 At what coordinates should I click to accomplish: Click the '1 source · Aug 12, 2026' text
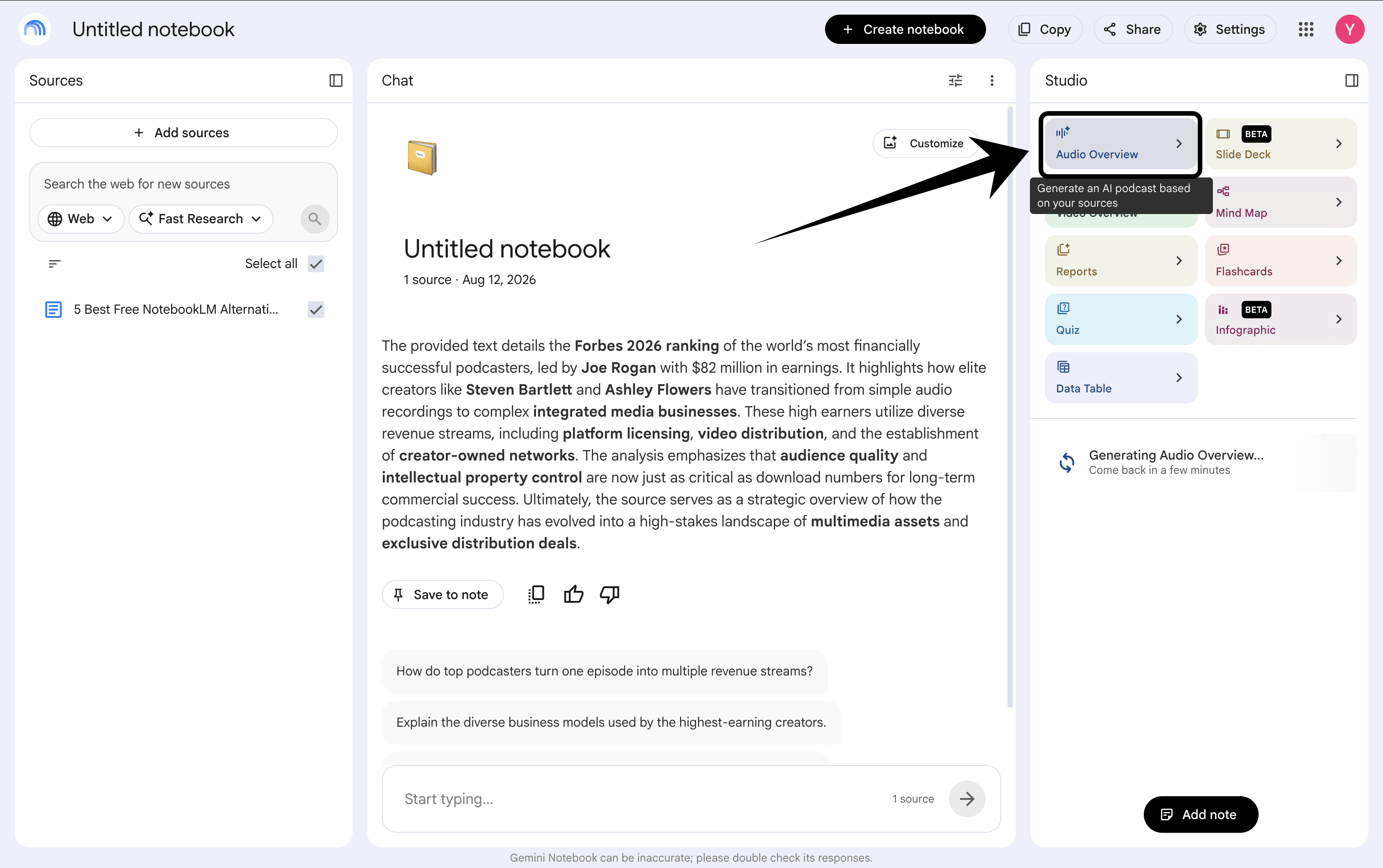click(x=470, y=279)
